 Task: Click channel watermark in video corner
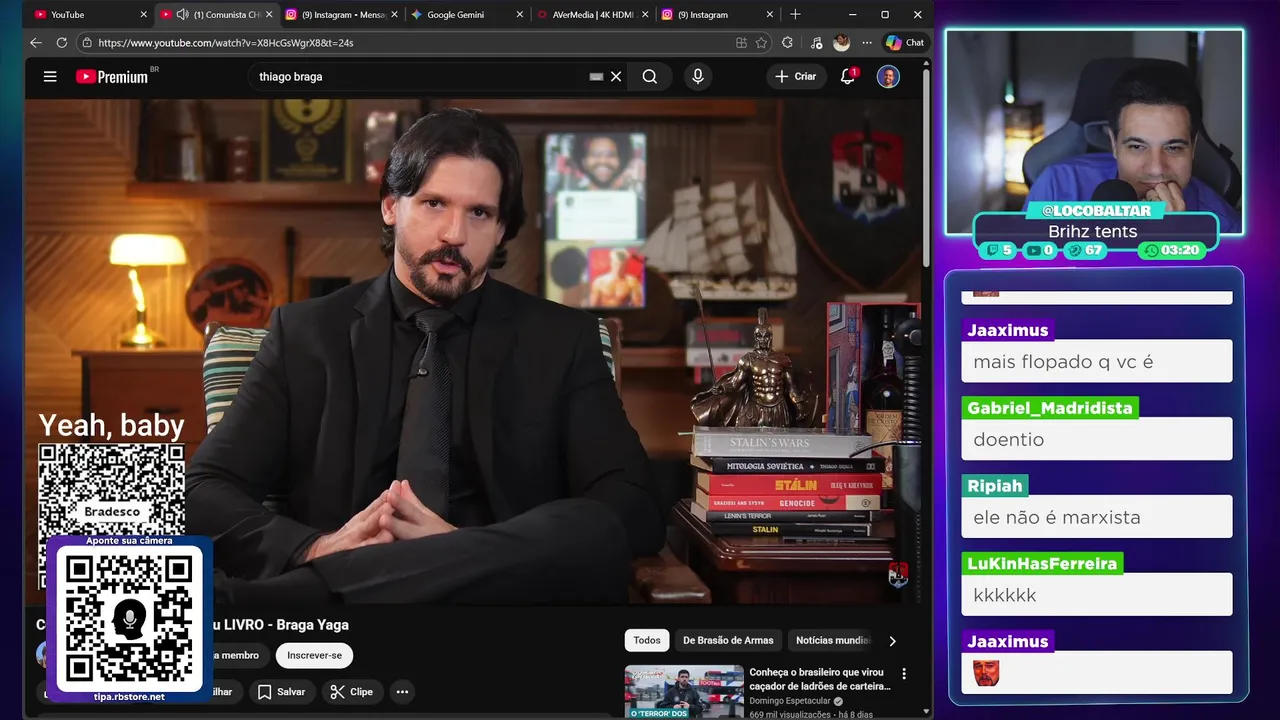click(x=898, y=575)
